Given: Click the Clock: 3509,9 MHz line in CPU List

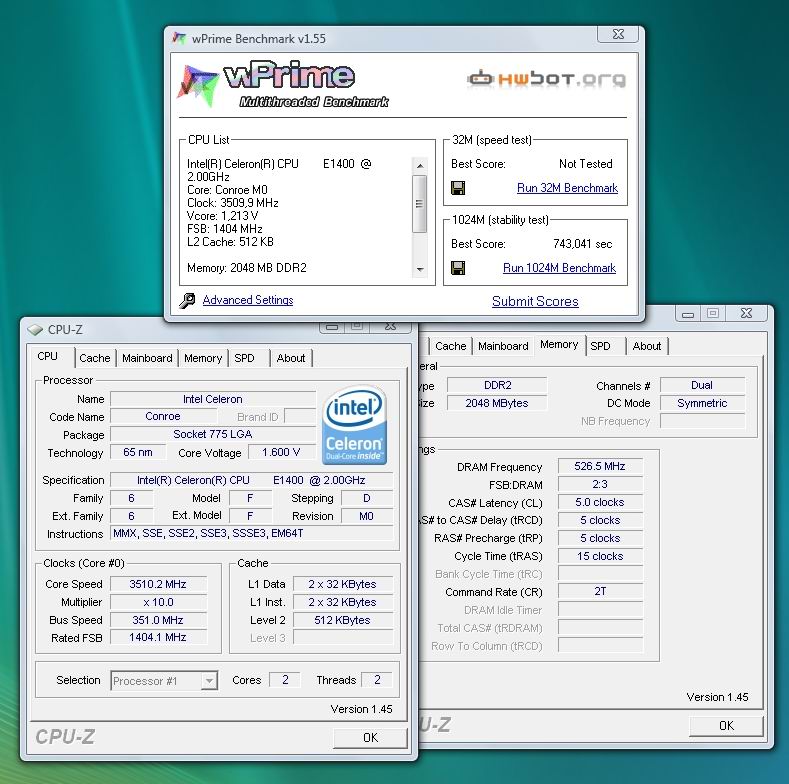Looking at the screenshot, I should (x=232, y=203).
